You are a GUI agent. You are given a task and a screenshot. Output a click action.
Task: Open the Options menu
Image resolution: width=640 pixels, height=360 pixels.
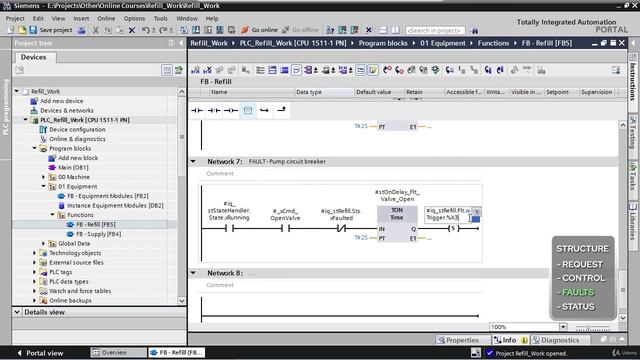(x=134, y=18)
